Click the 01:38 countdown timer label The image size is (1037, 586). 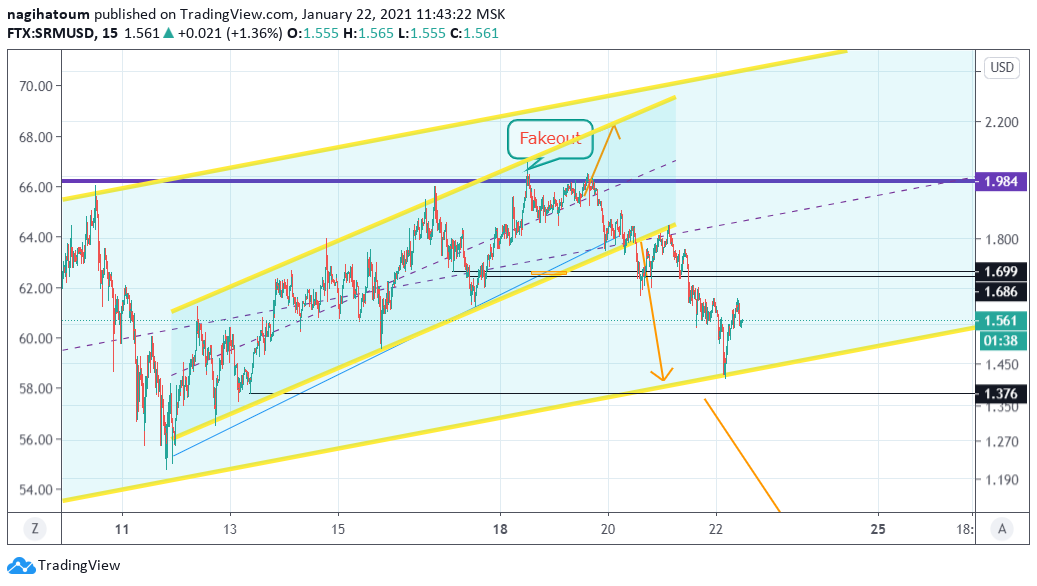pos(1001,341)
